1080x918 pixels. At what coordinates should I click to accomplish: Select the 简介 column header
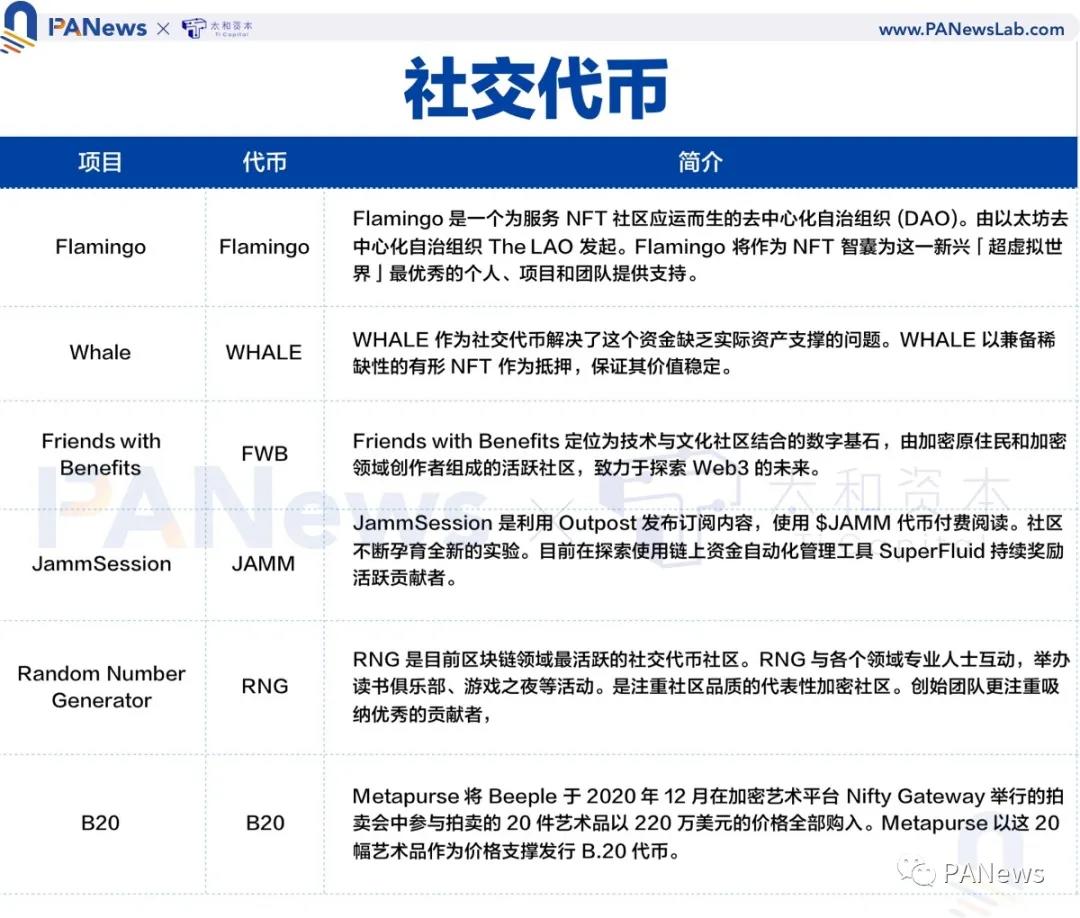(700, 162)
